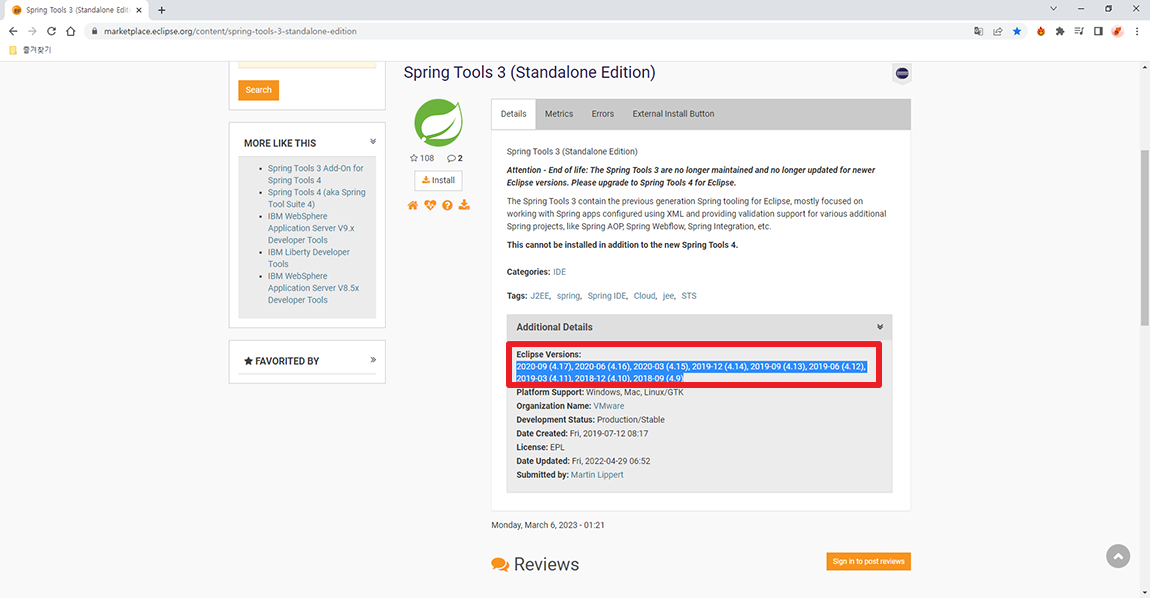Expand the tab search chevron
1150x598 pixels.
[x=1053, y=9]
